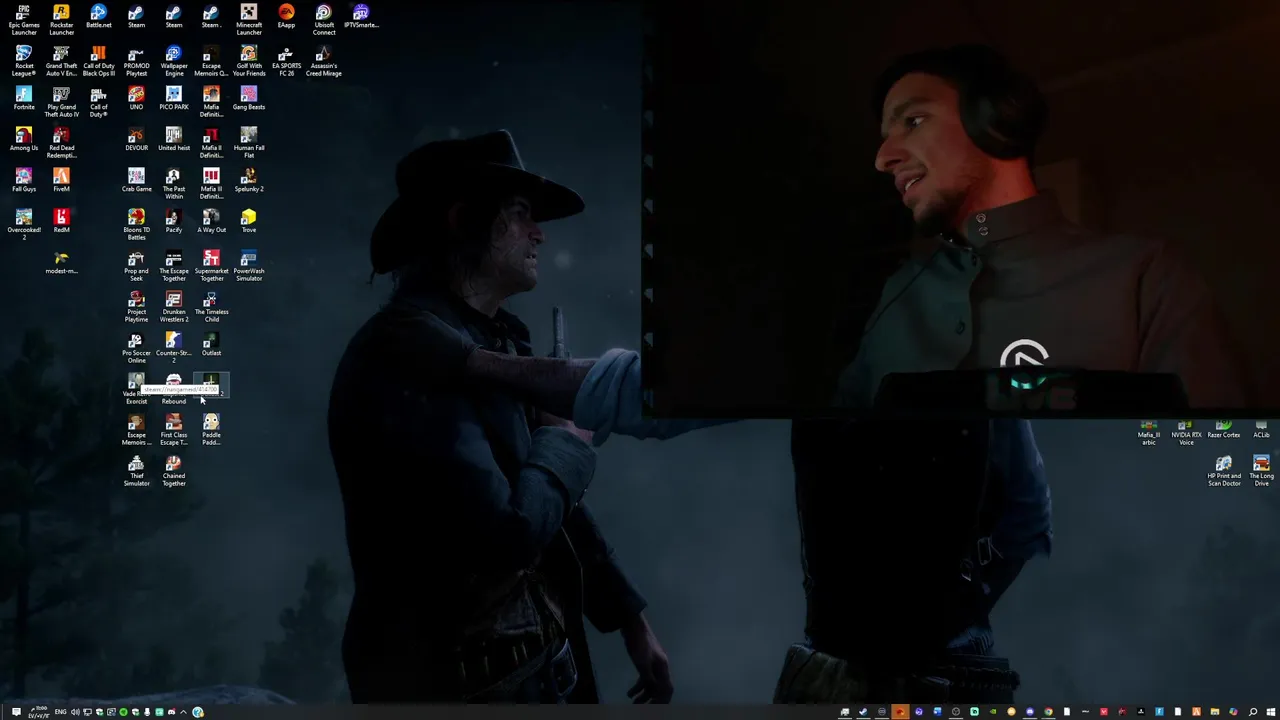Click the Overcooked! 2 icon
The height and width of the screenshot is (720, 1280).
tap(24, 225)
